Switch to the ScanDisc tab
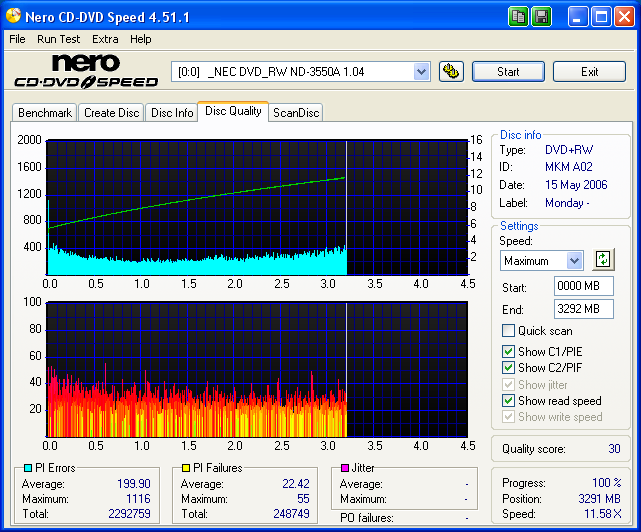 click(296, 113)
